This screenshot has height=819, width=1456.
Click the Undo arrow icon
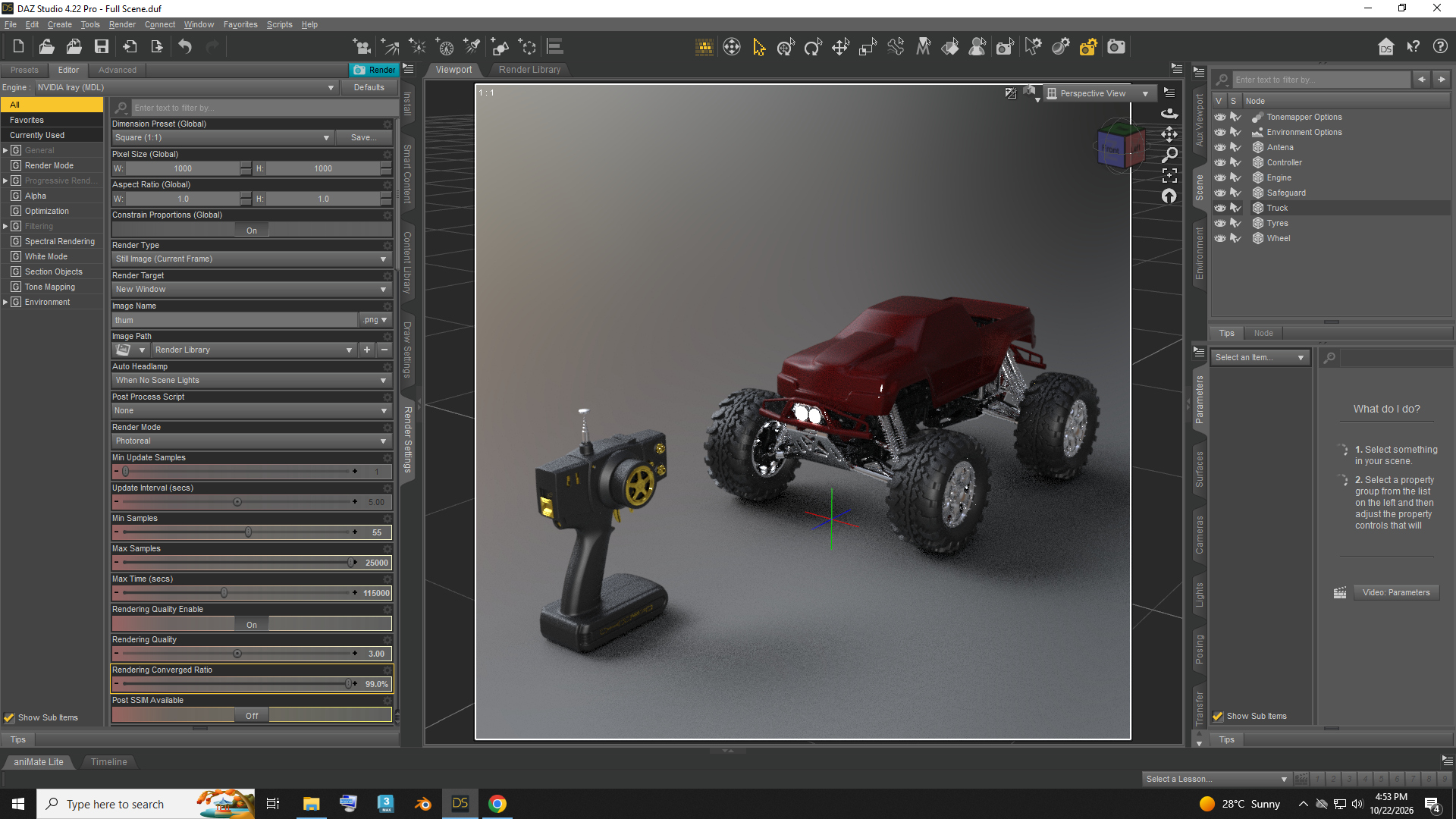(185, 47)
